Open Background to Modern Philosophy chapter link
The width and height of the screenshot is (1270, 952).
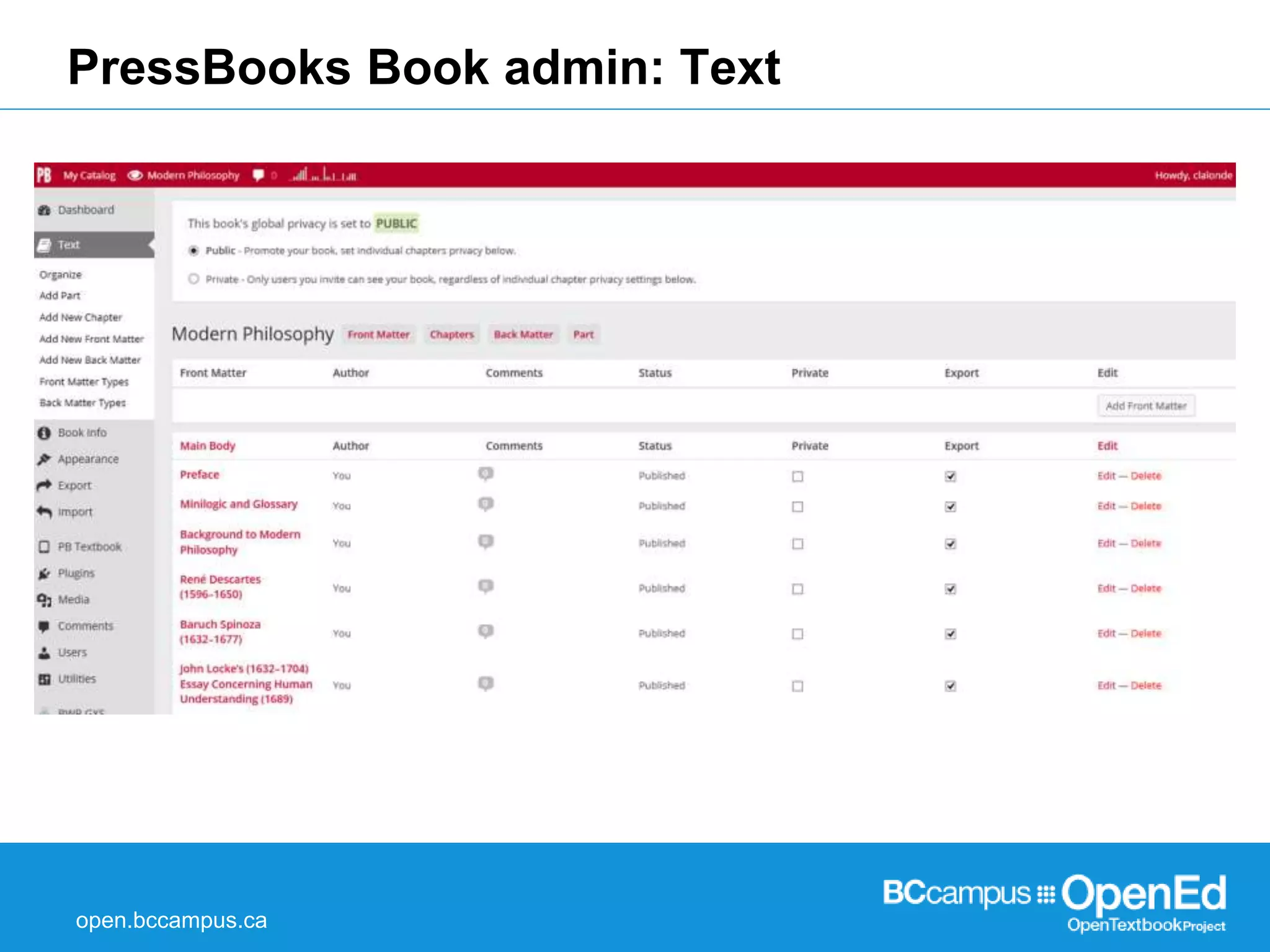coord(240,542)
